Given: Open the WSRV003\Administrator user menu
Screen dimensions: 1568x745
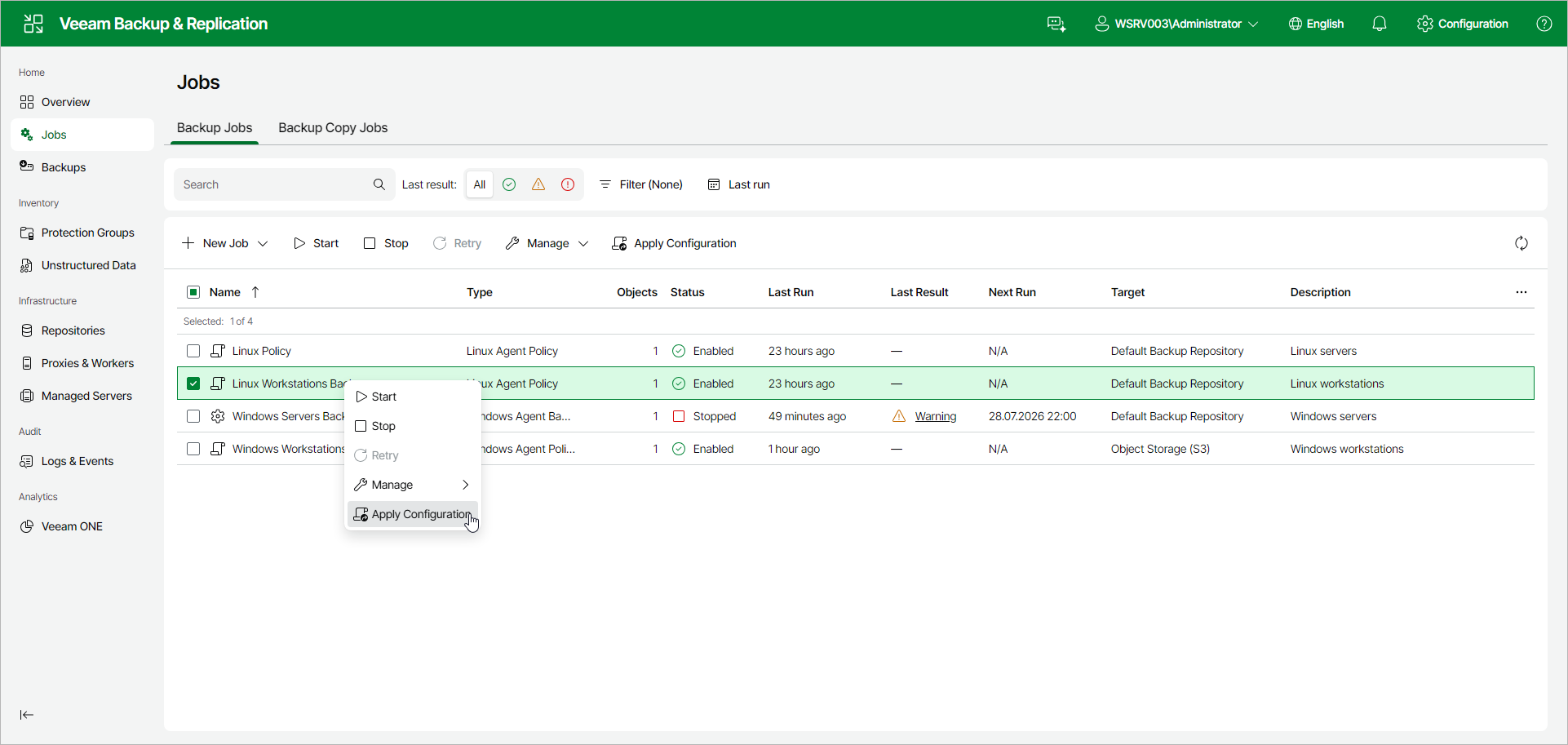Looking at the screenshot, I should [1176, 24].
